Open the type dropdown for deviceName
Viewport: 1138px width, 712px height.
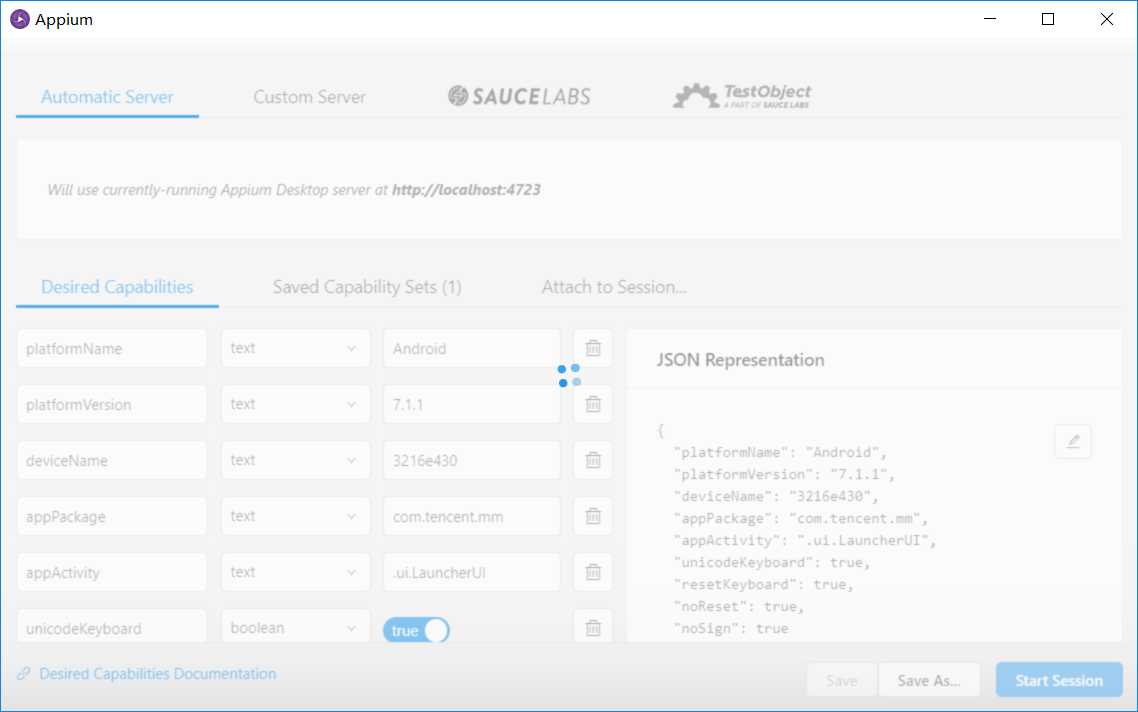[x=295, y=460]
